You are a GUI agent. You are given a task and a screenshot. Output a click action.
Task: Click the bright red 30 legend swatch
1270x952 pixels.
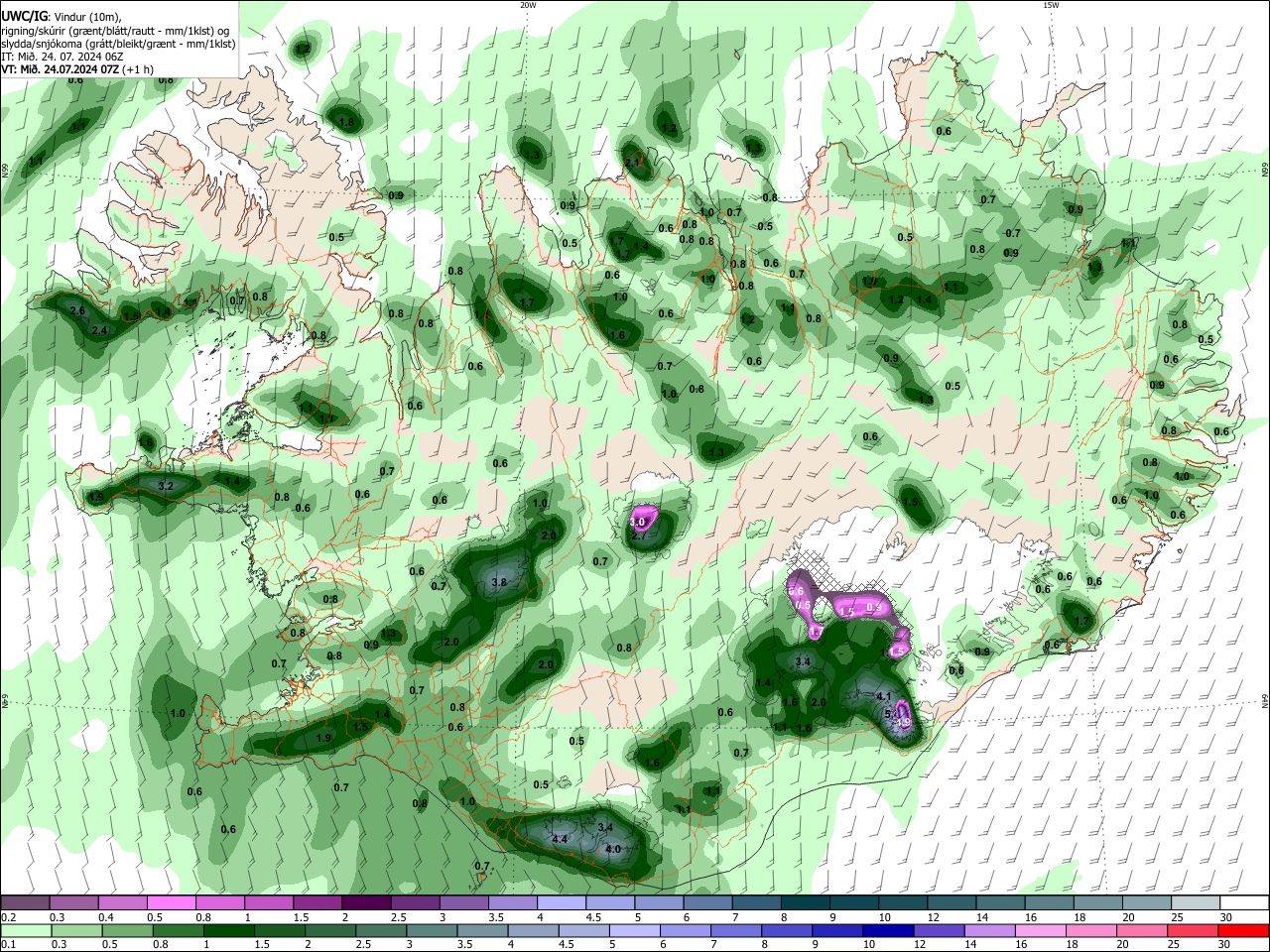click(x=1244, y=930)
